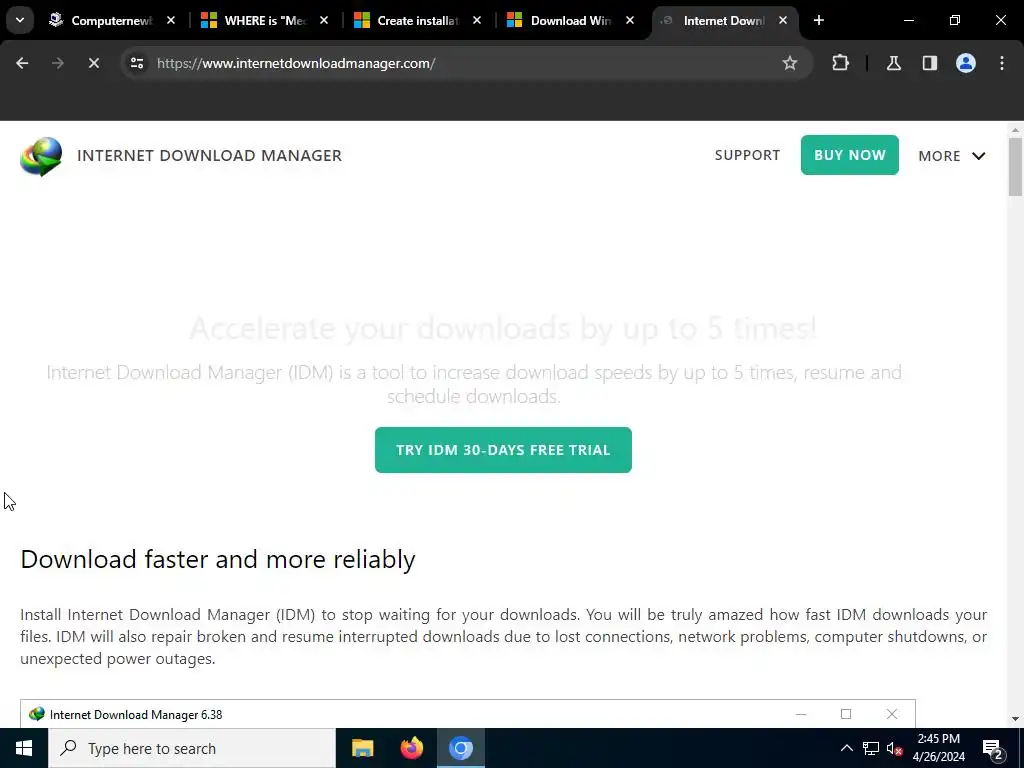Open the browser side panel
The width and height of the screenshot is (1024, 768).
click(x=929, y=63)
